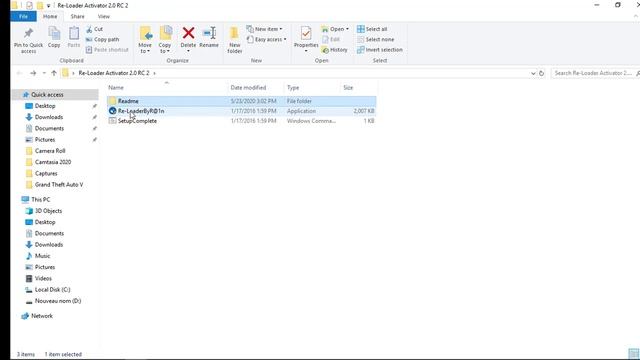Screen dimensions: 640x360
Task: Click Select all
Action: click(x=372, y=29)
